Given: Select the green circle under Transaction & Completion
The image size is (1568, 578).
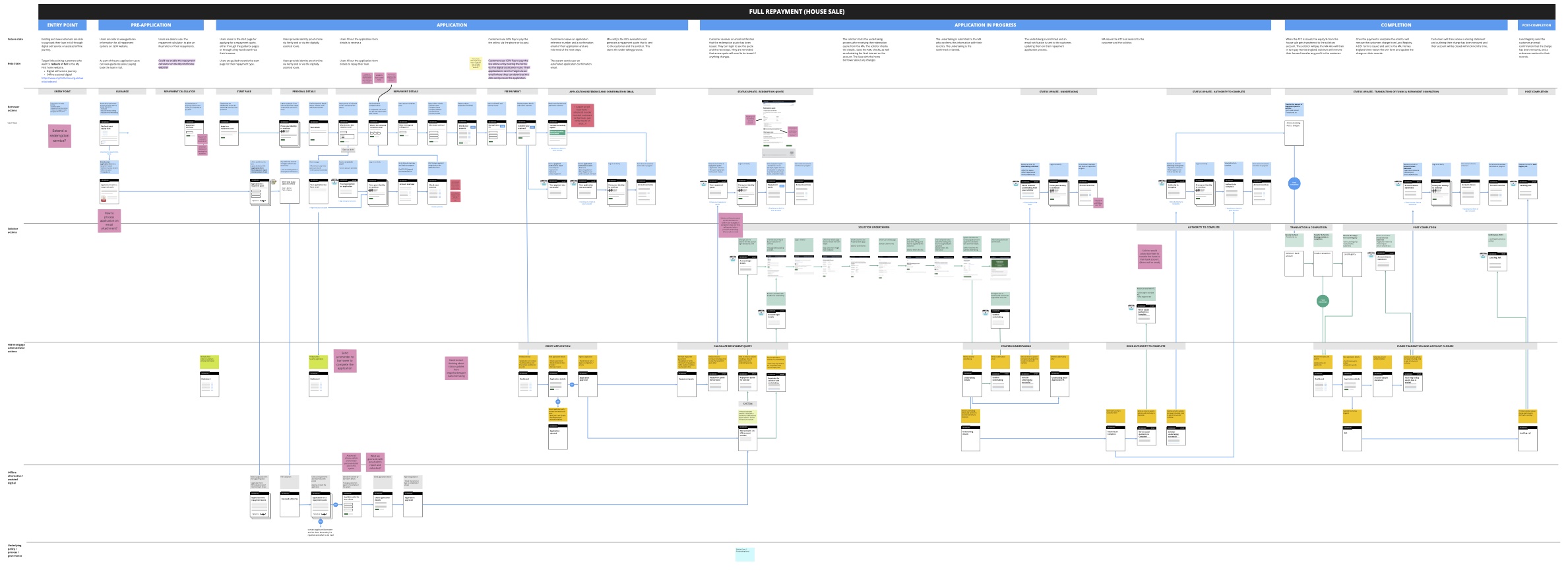Looking at the screenshot, I should tap(1322, 301).
